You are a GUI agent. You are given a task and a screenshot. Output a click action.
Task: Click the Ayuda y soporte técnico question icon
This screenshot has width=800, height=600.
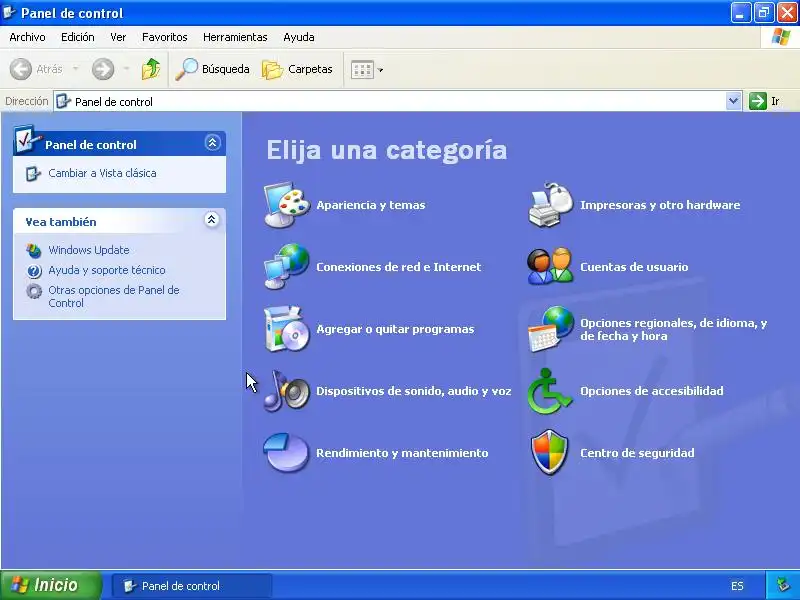point(34,270)
